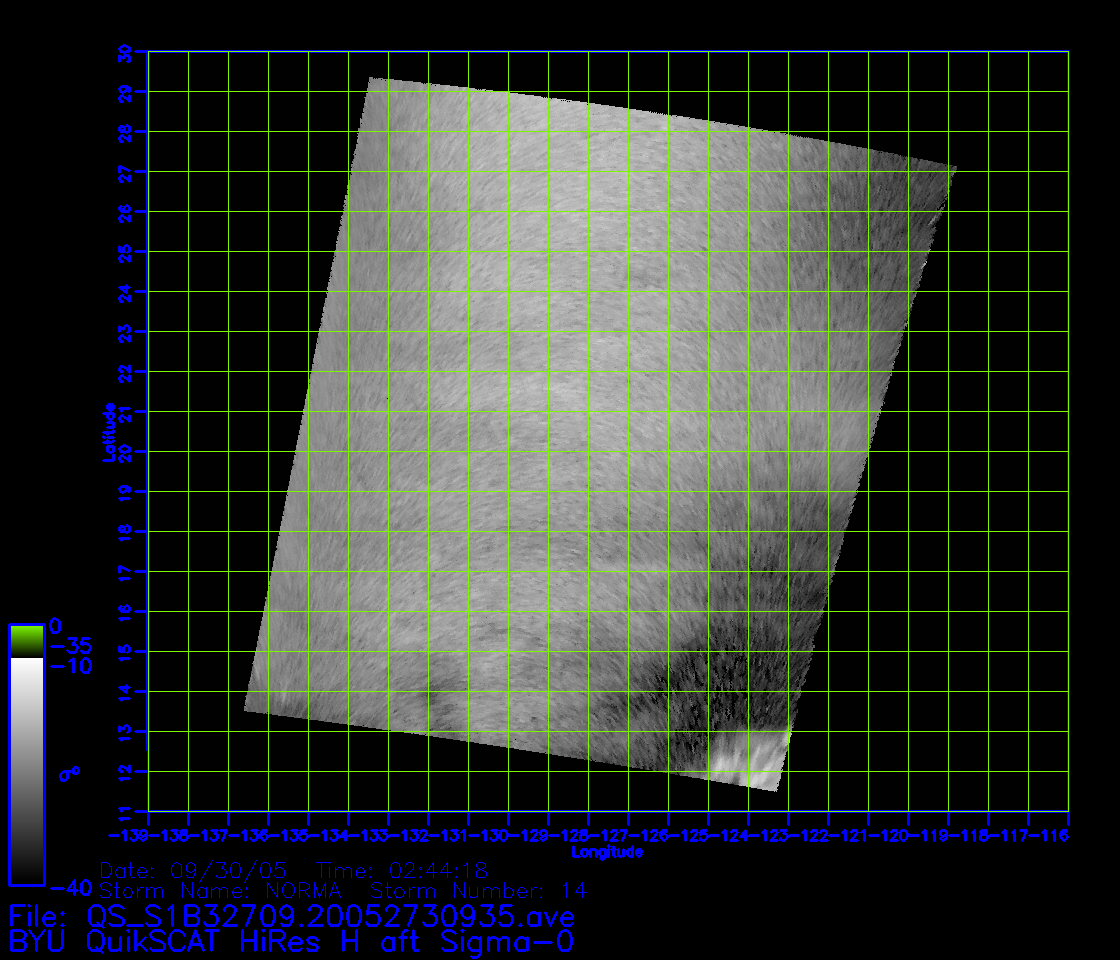Click the Storm Name: NORMA label
1120x960 pixels.
pyautogui.click(x=221, y=890)
